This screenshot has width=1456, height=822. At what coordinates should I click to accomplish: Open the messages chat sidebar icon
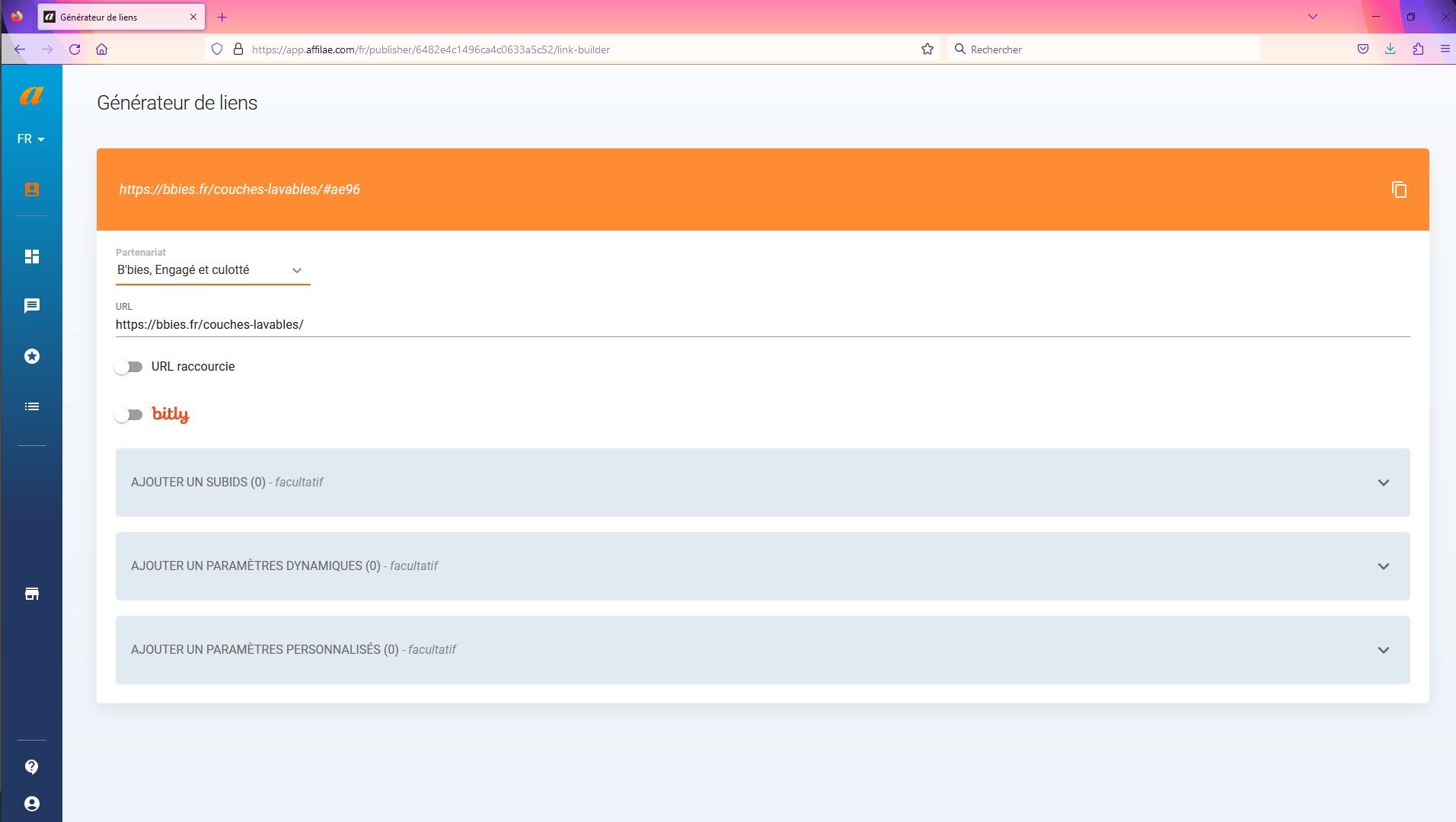(32, 306)
